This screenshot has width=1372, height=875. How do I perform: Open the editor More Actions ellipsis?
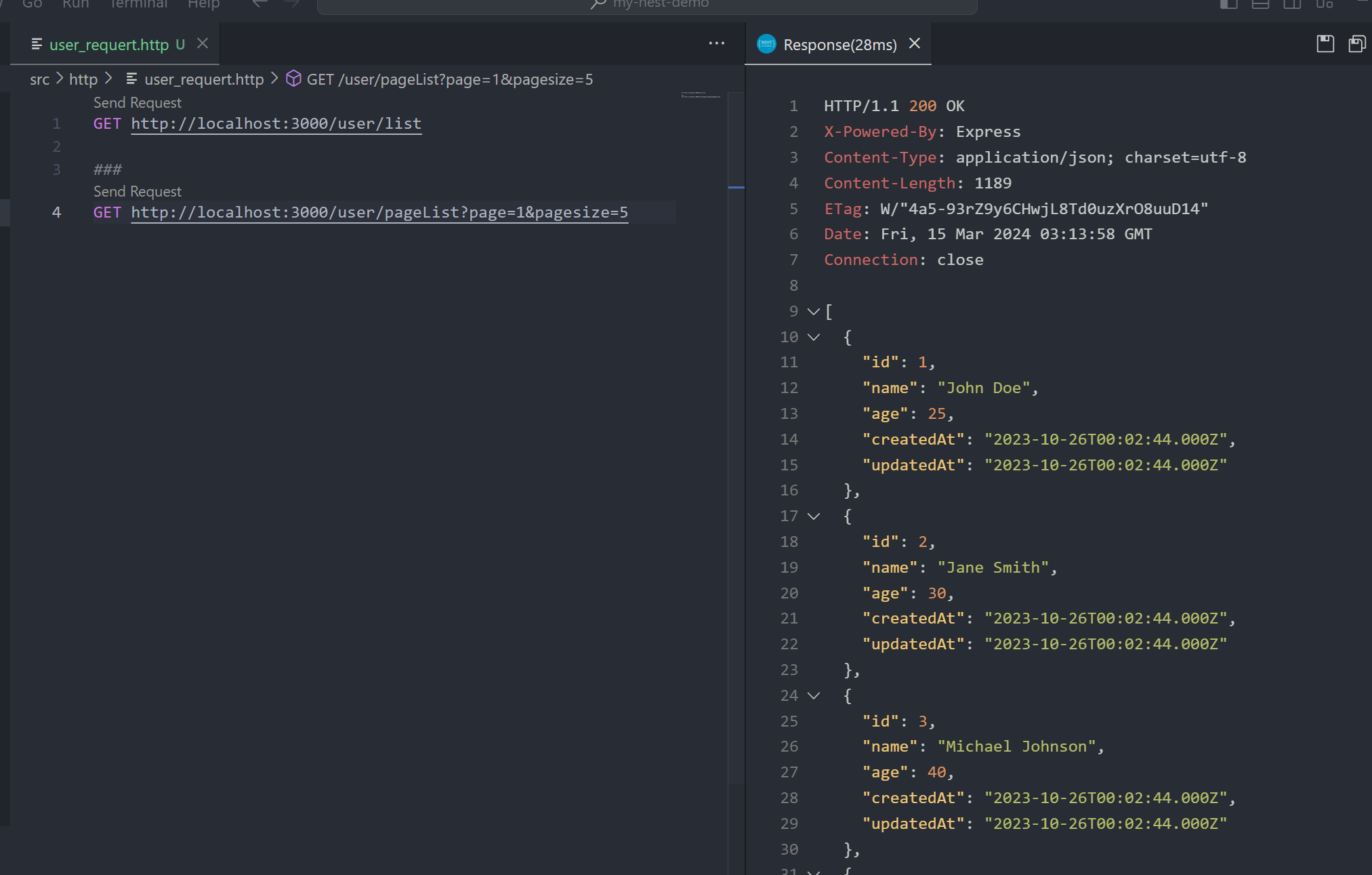(x=716, y=43)
